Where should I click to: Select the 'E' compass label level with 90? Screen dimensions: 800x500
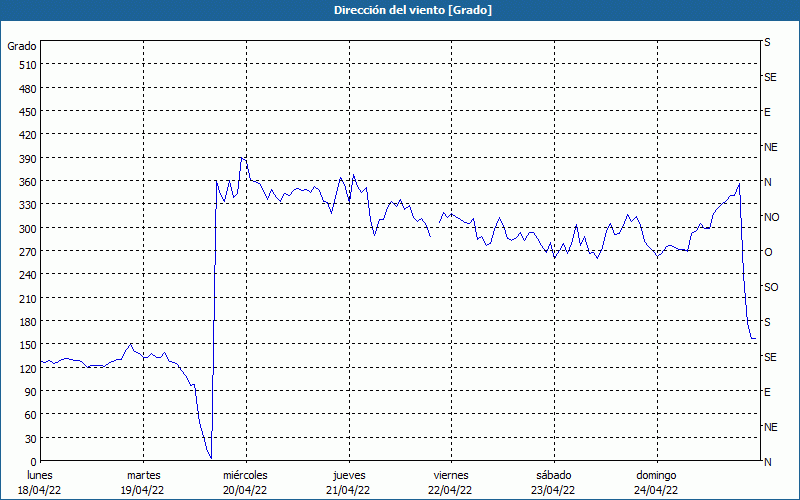click(767, 392)
